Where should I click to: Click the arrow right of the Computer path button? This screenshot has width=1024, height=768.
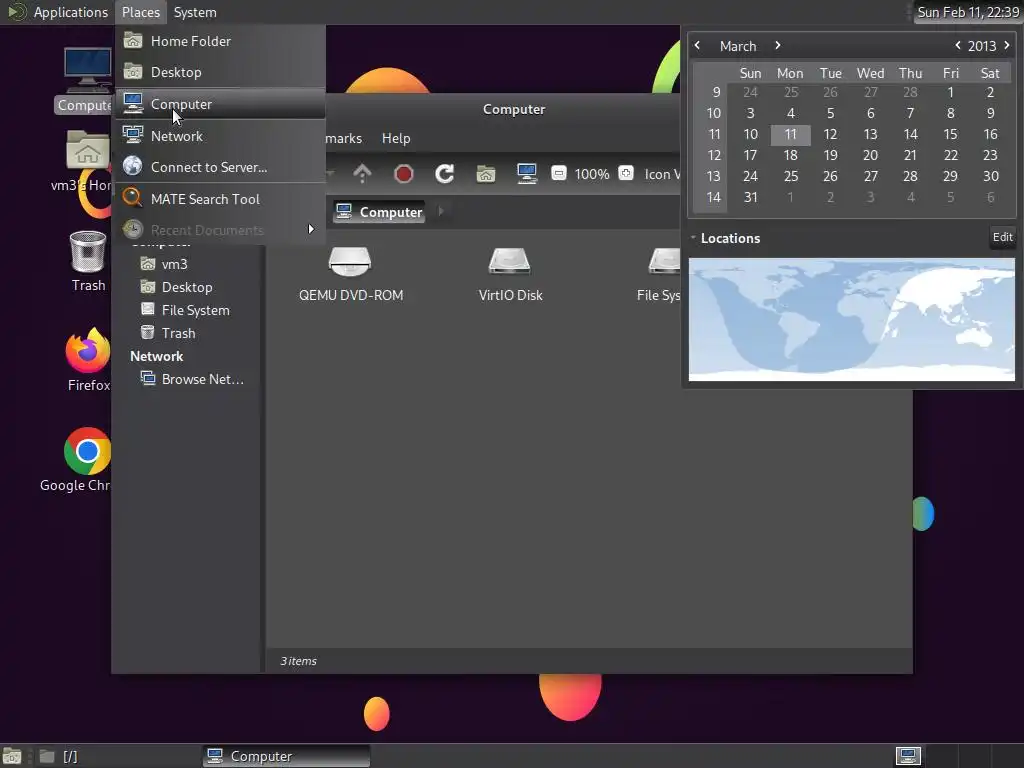pyautogui.click(x=441, y=211)
